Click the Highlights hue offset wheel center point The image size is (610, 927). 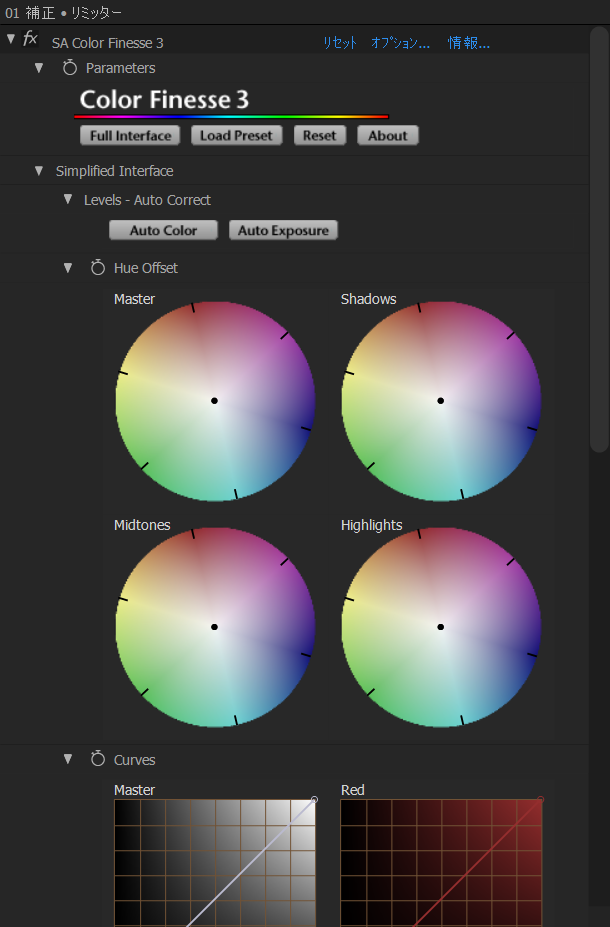(440, 627)
